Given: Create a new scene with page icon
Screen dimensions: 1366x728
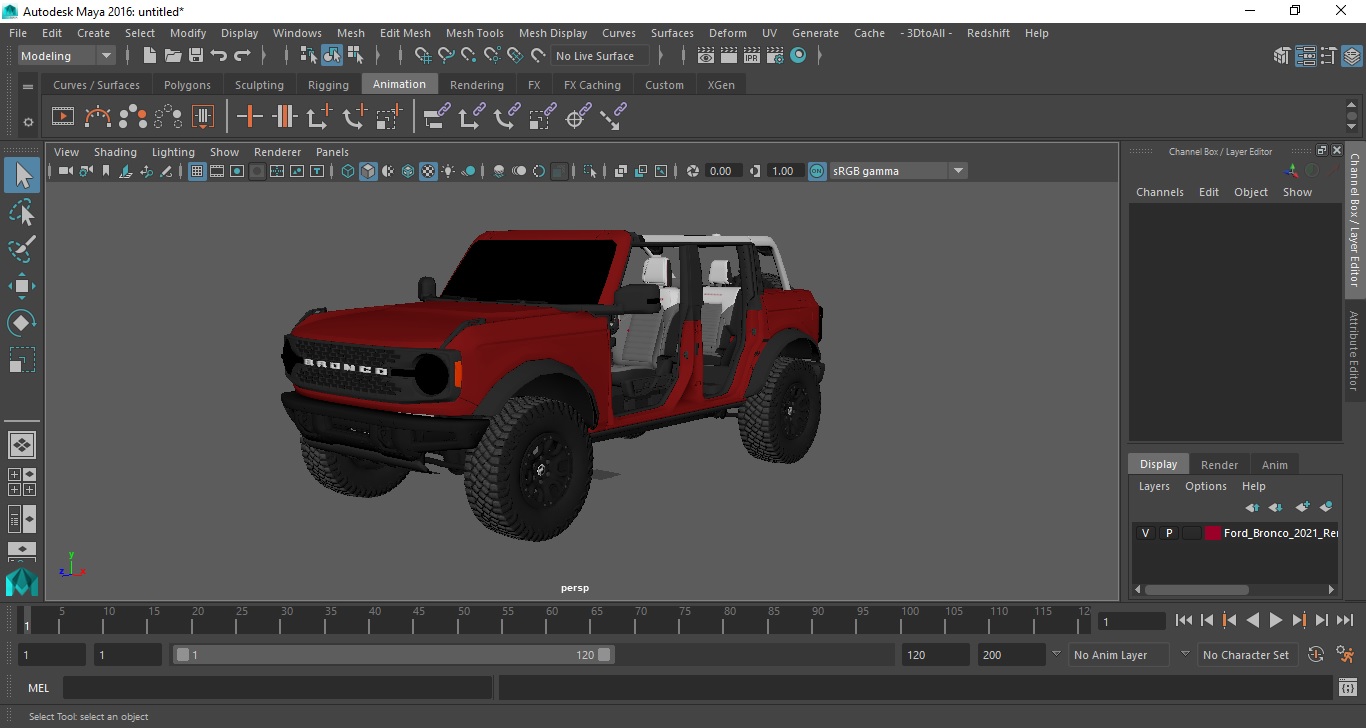Looking at the screenshot, I should pyautogui.click(x=149, y=55).
